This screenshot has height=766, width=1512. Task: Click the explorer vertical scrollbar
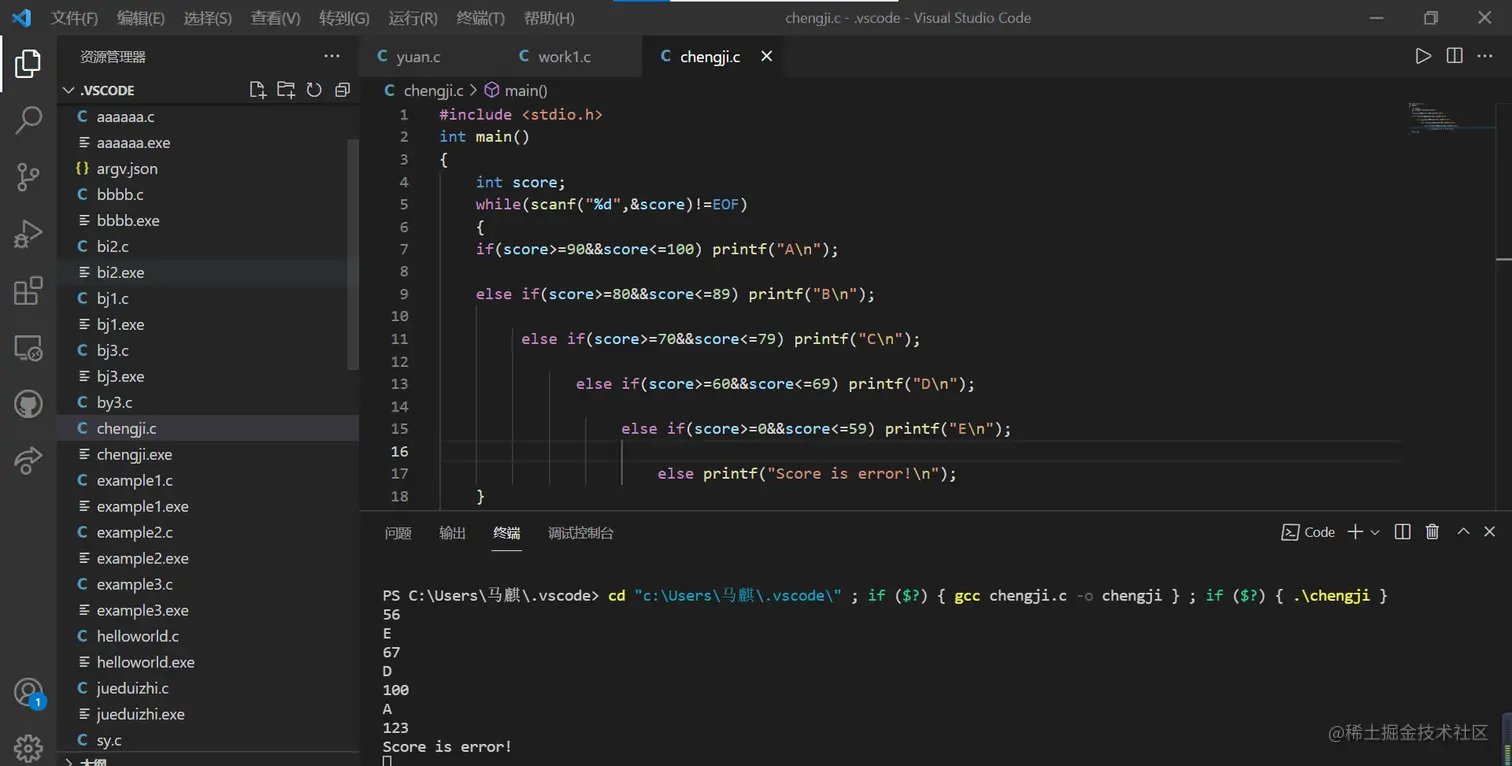pyautogui.click(x=352, y=254)
